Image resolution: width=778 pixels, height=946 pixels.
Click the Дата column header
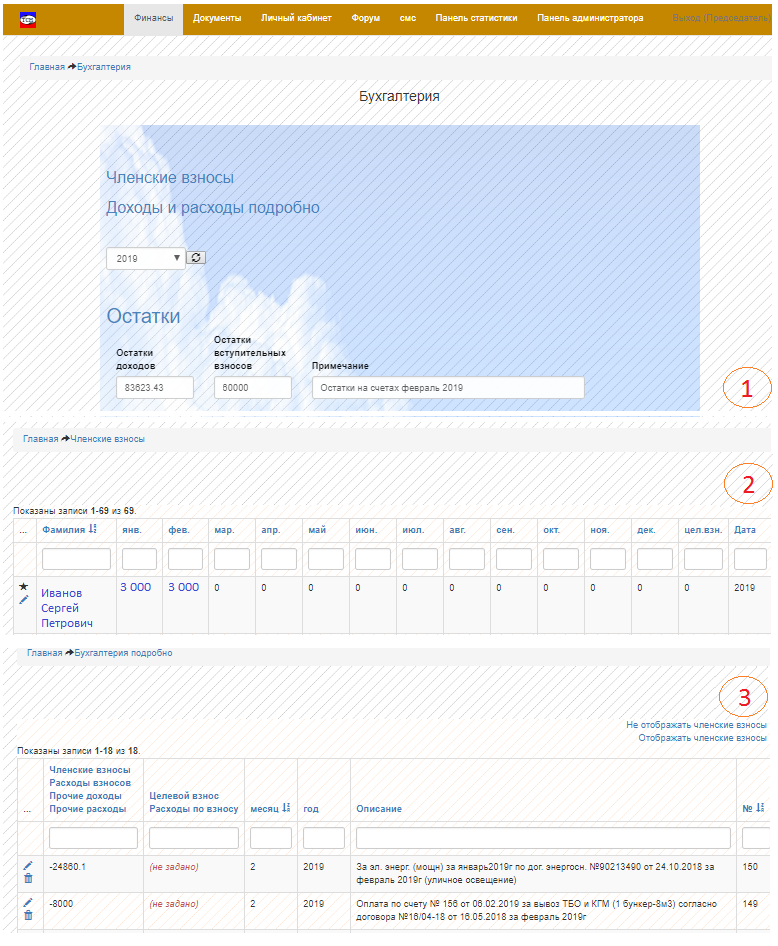(745, 530)
